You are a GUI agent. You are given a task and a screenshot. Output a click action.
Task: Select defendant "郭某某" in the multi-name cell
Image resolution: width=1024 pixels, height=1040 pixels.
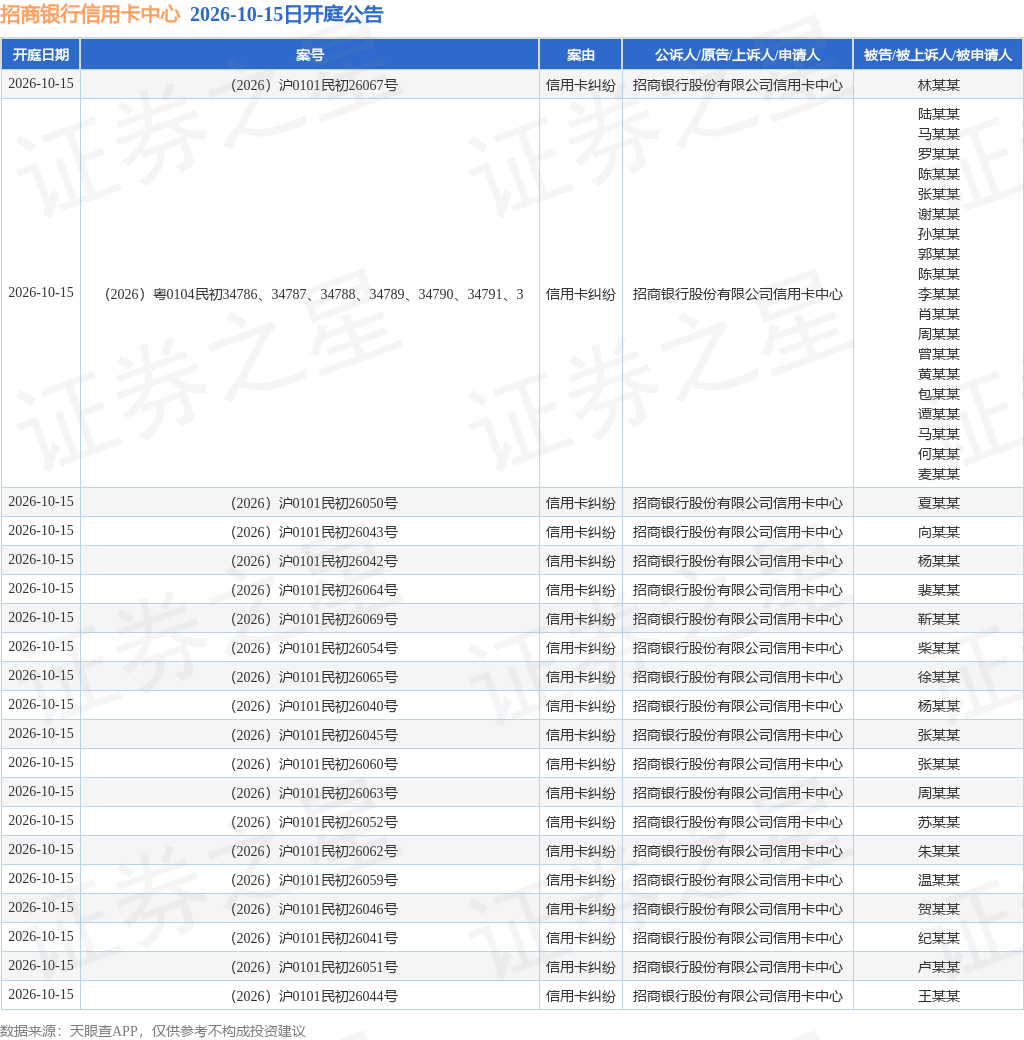938,254
